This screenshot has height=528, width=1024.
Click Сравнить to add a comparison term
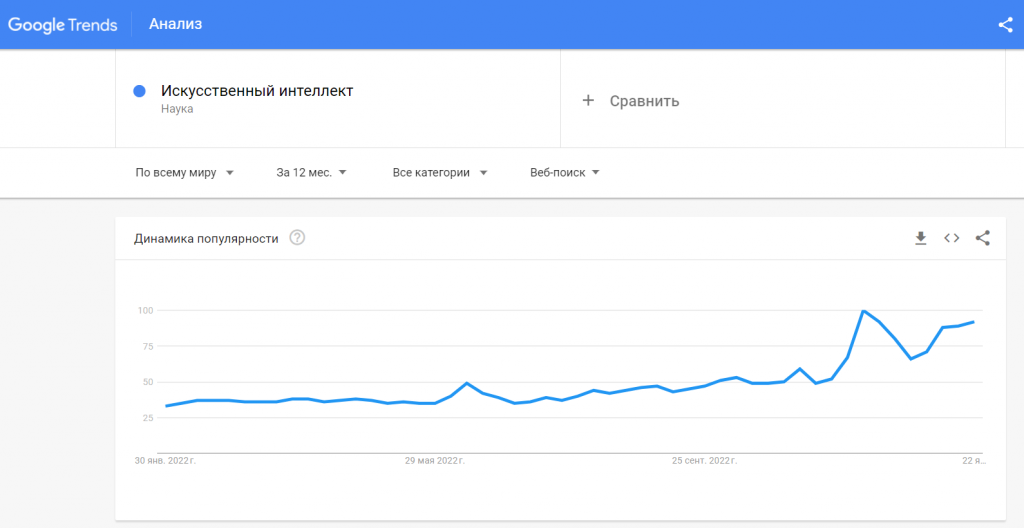tap(645, 101)
